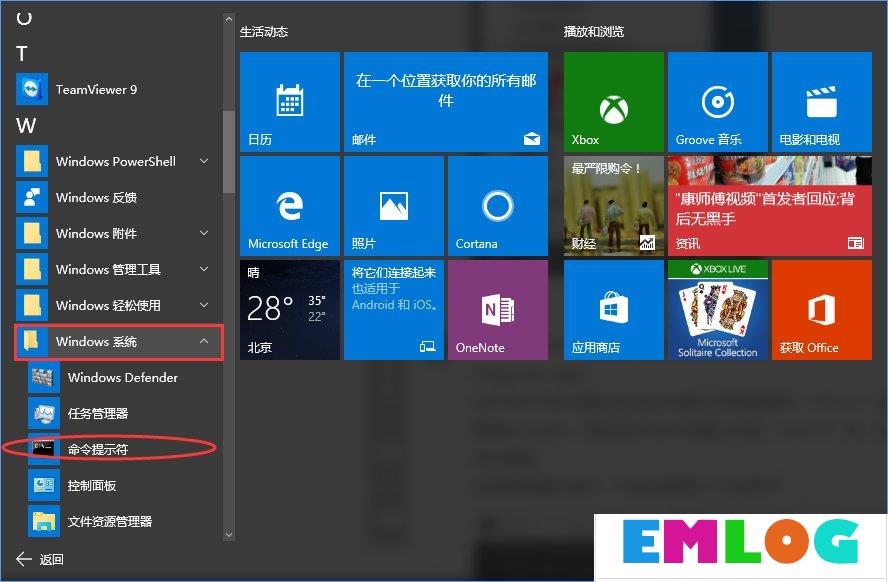This screenshot has width=888, height=582.
Task: Open the Cortana tile
Action: click(x=498, y=206)
